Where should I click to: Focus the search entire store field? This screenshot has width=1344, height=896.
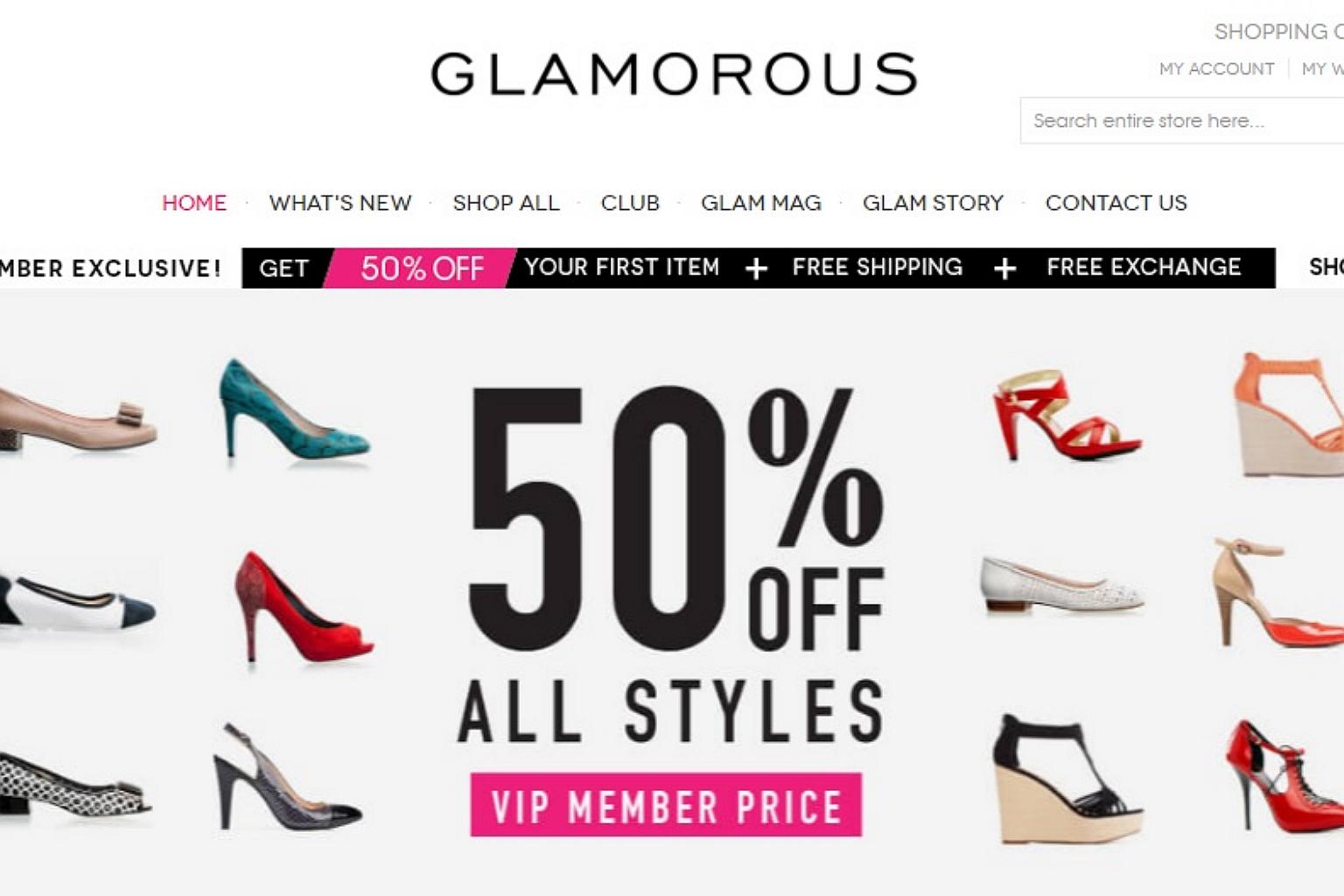tap(1181, 121)
